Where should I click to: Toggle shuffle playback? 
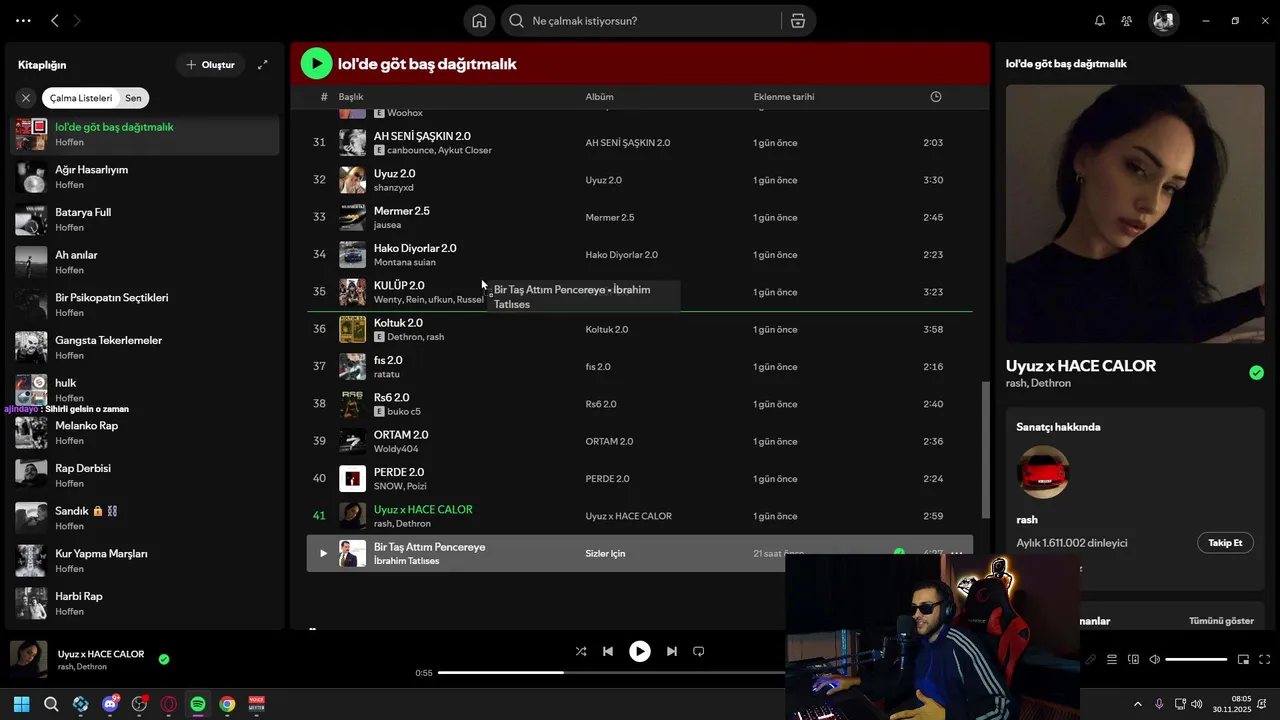pos(581,651)
